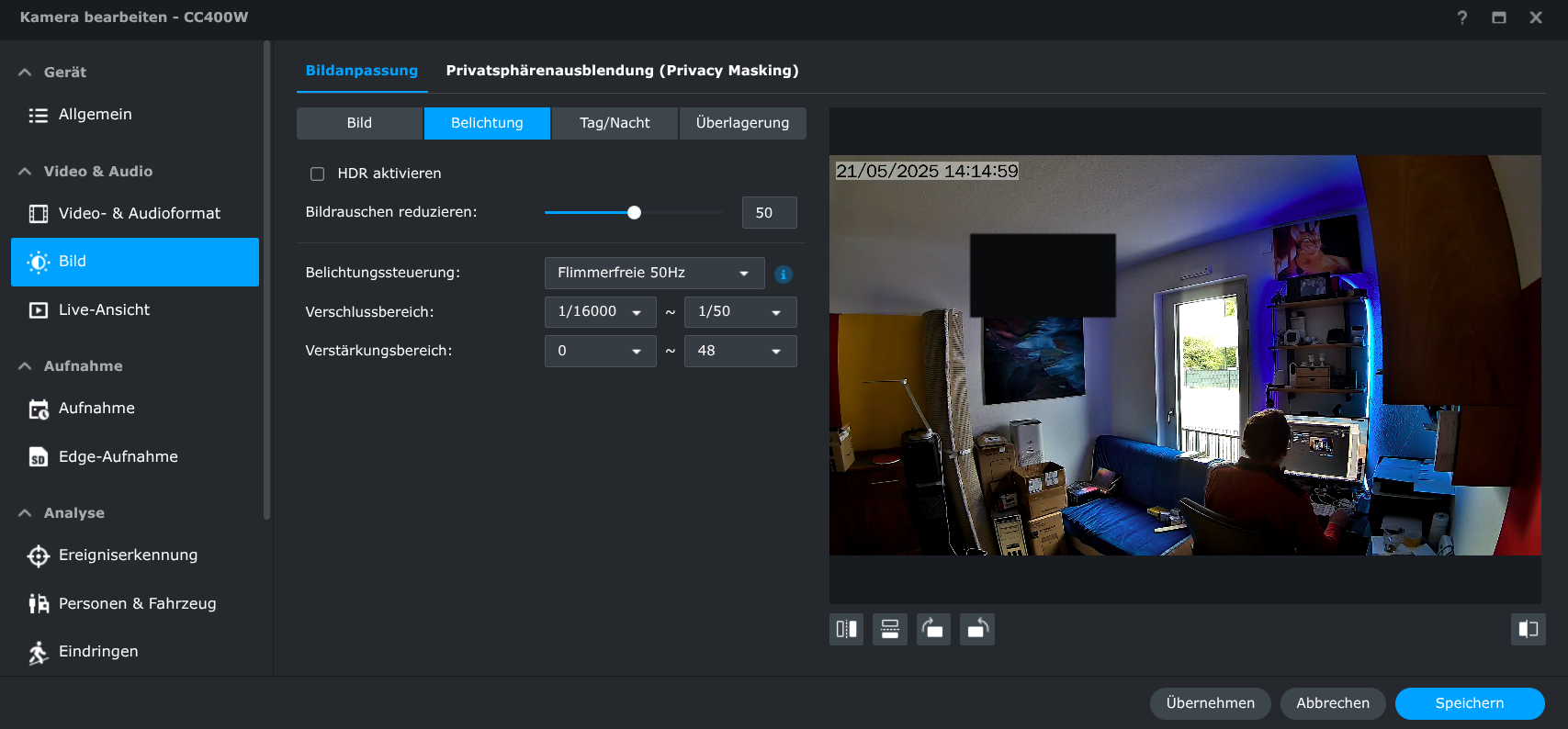Viewport: 1568px width, 729px height.
Task: Open the maximum gain dropdown showing 48
Action: click(739, 351)
